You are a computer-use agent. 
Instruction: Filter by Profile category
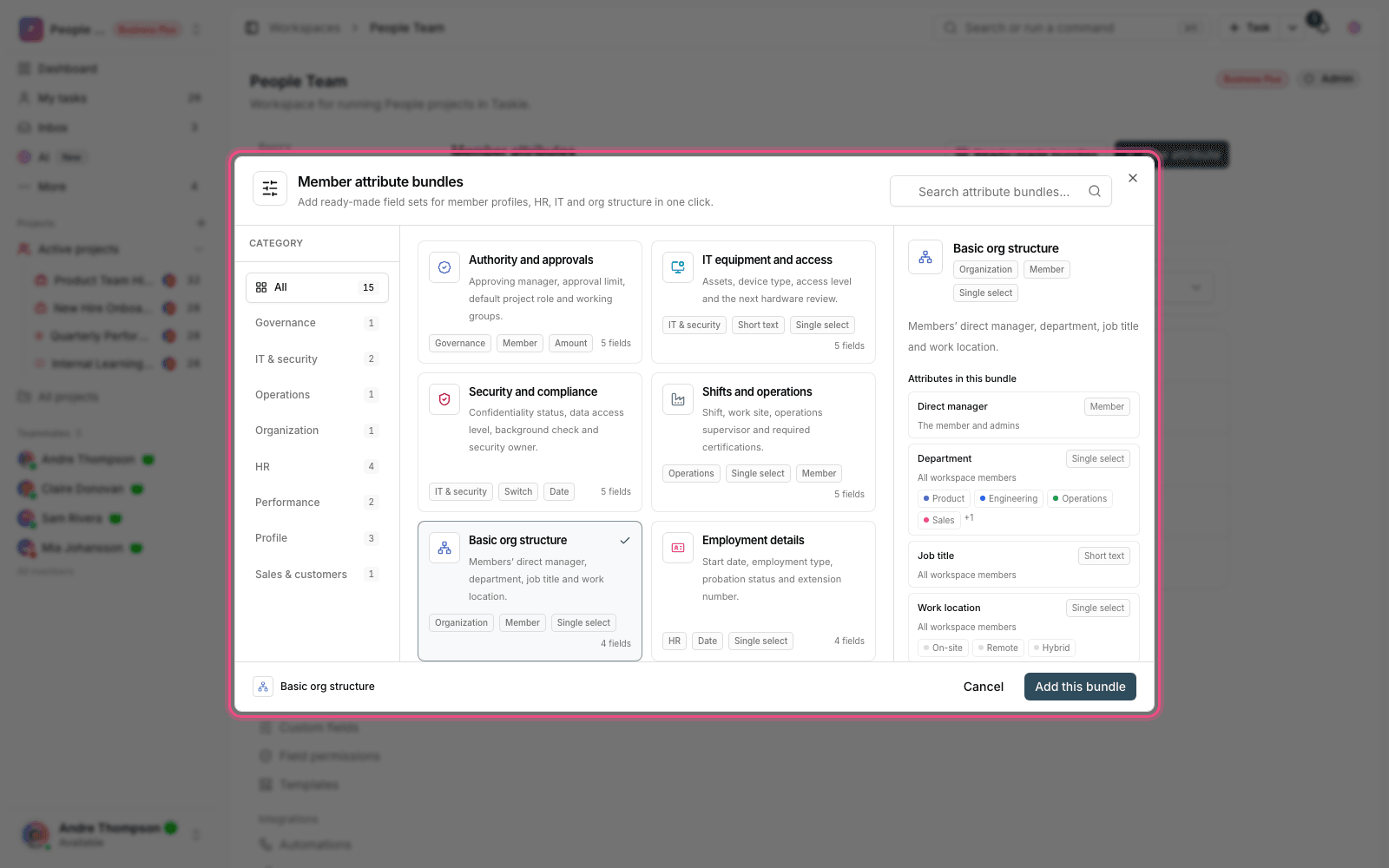coord(317,538)
